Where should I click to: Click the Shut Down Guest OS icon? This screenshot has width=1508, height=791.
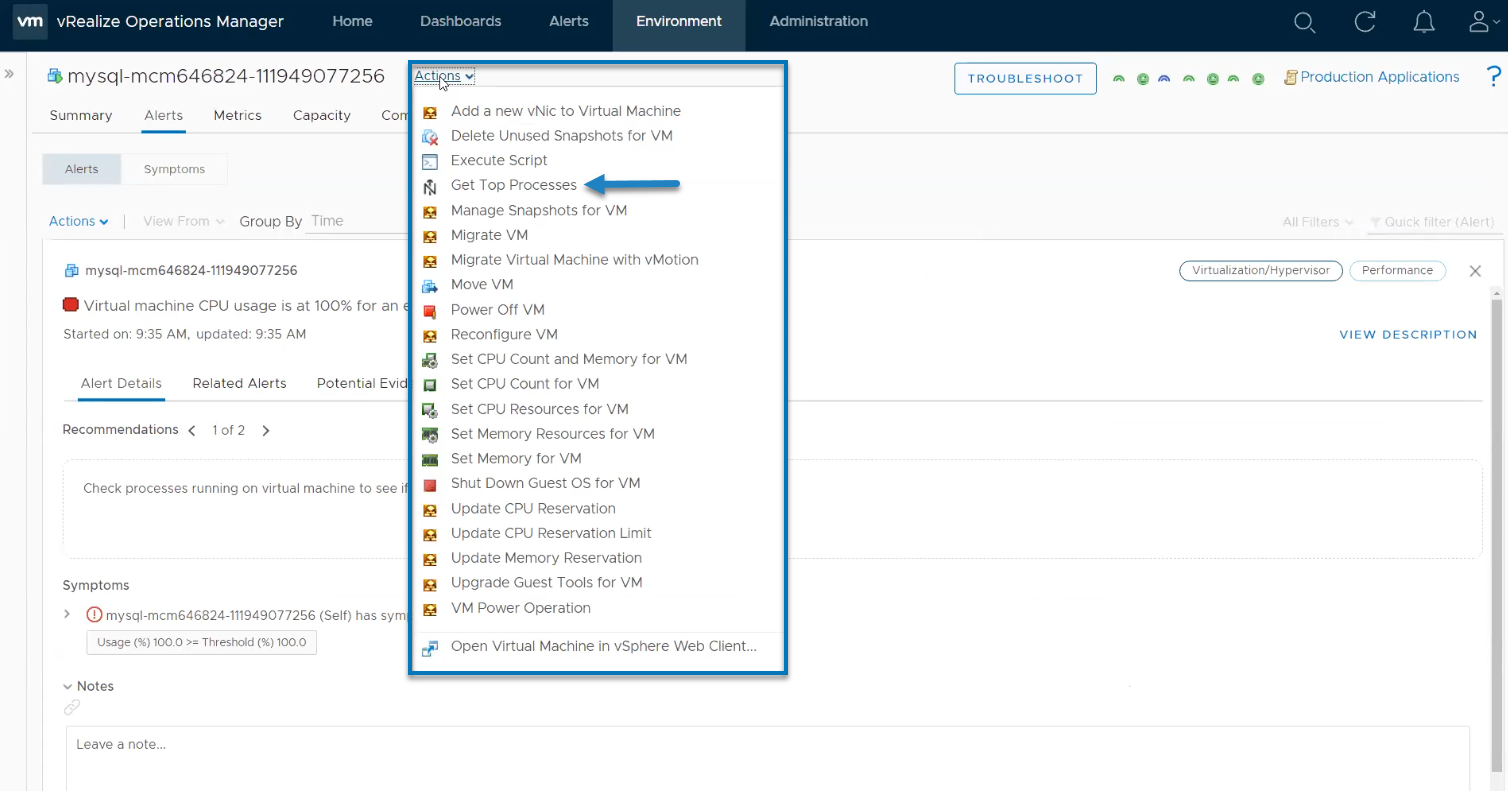tap(430, 484)
